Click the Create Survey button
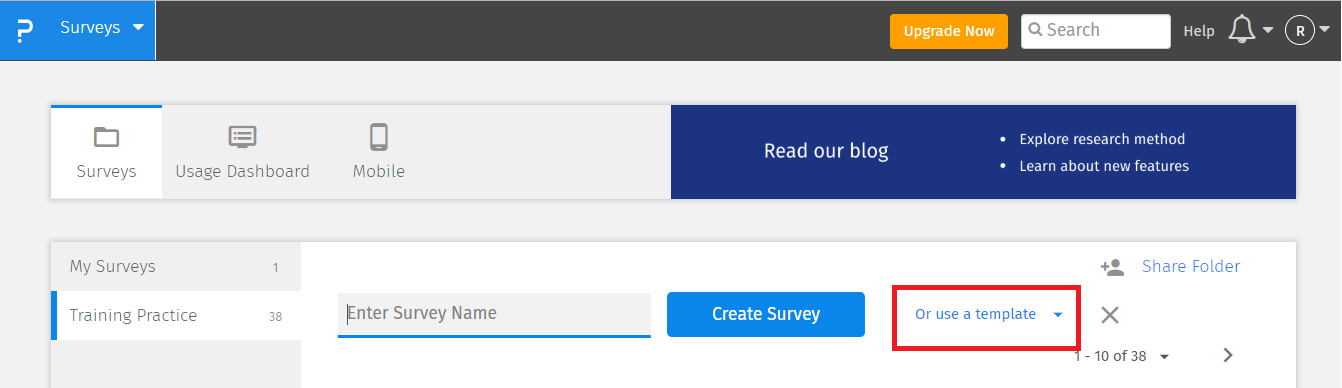The height and width of the screenshot is (388, 1342). click(x=766, y=314)
